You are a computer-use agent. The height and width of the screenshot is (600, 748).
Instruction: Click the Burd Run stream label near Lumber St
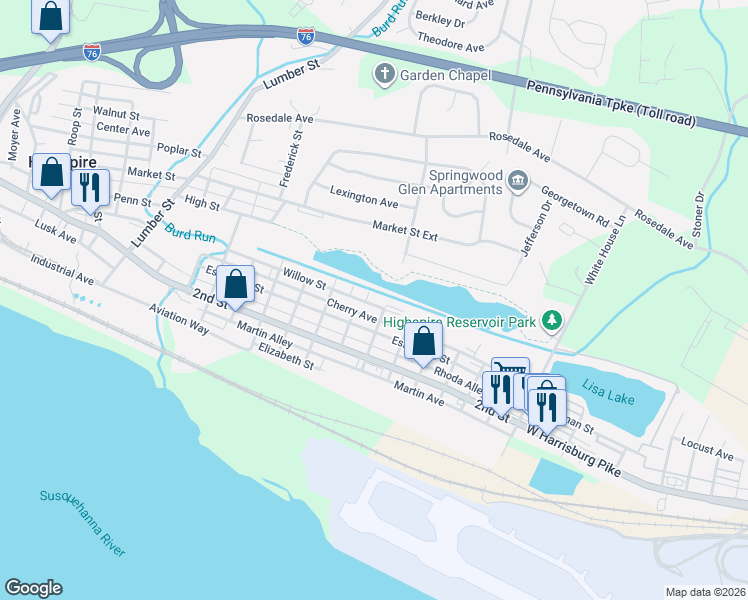point(190,233)
